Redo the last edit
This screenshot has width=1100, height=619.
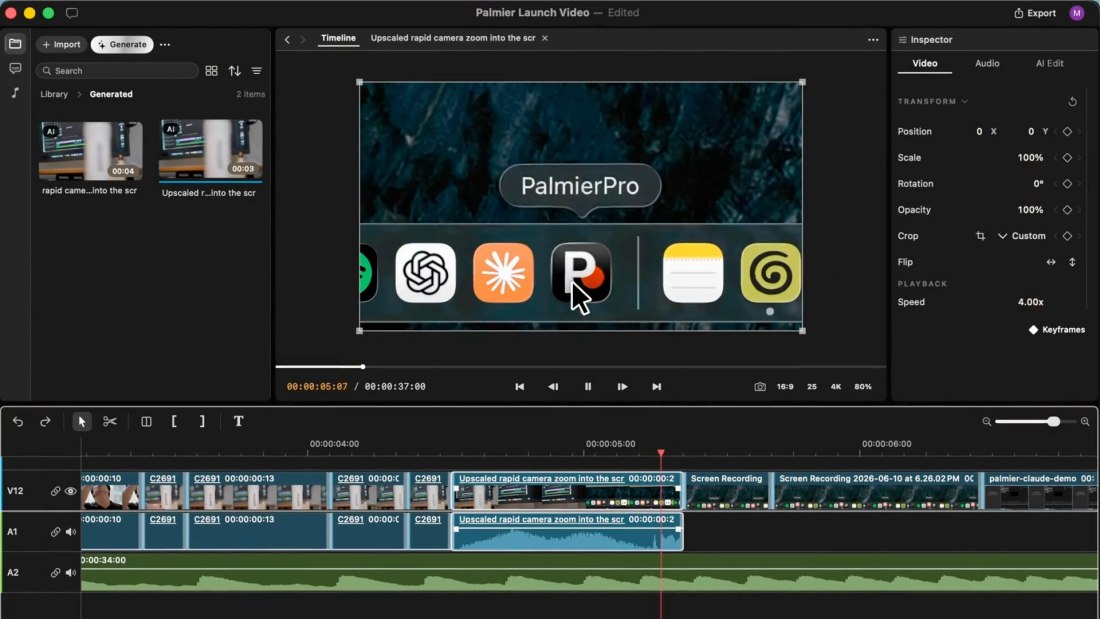pos(45,421)
